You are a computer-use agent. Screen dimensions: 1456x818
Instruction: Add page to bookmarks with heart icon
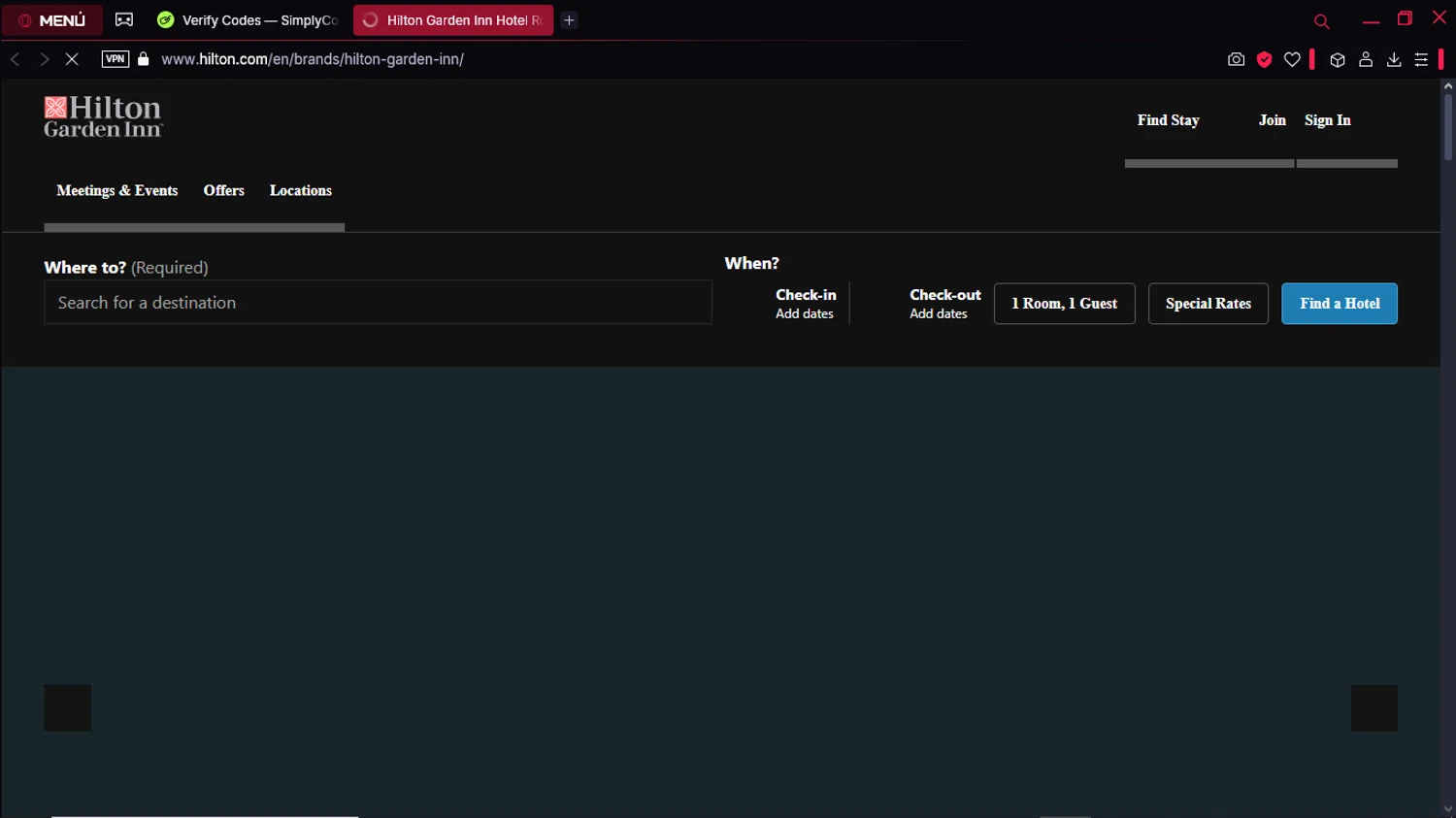(x=1292, y=60)
